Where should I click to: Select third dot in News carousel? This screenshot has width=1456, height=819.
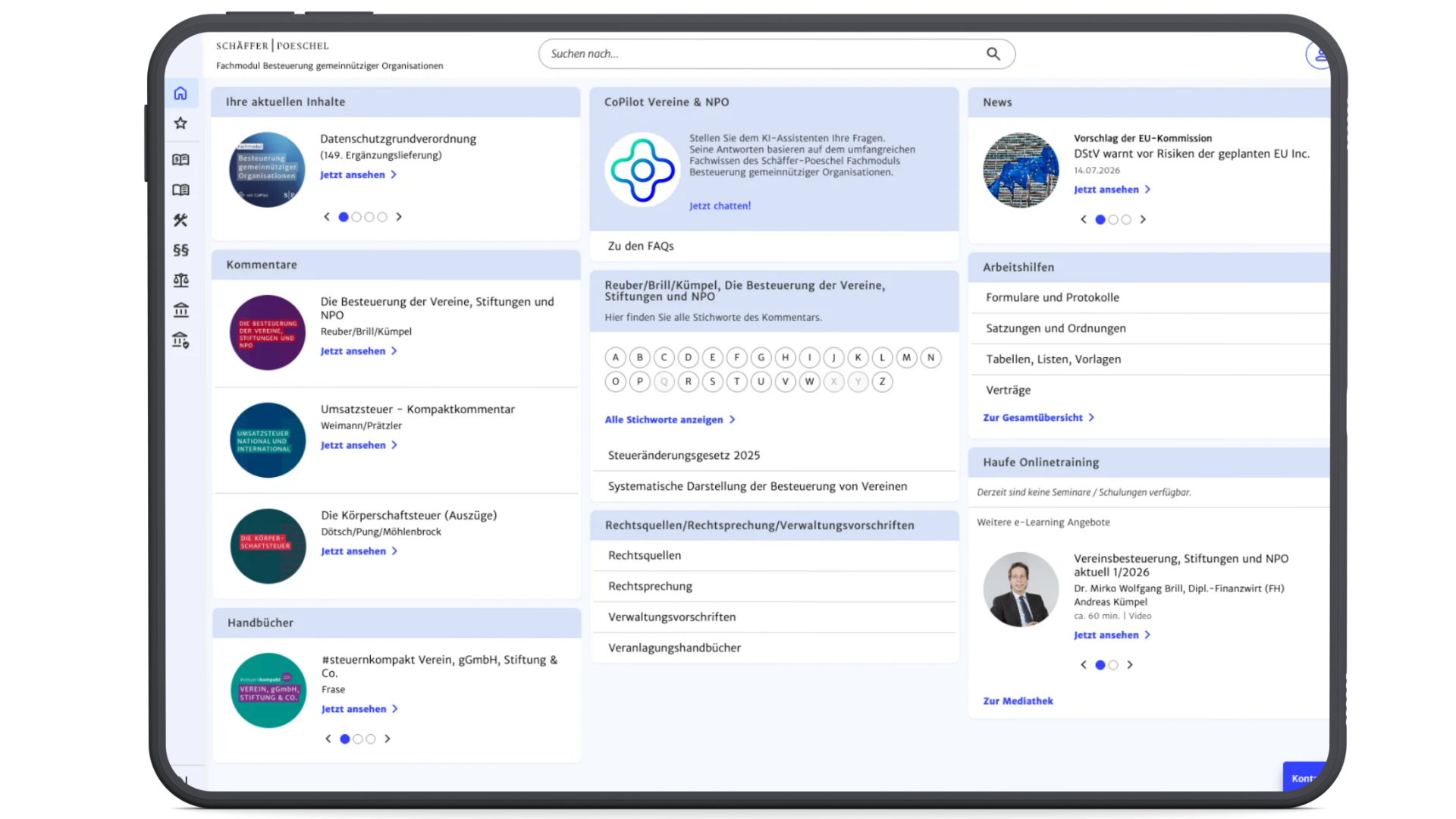(1126, 220)
